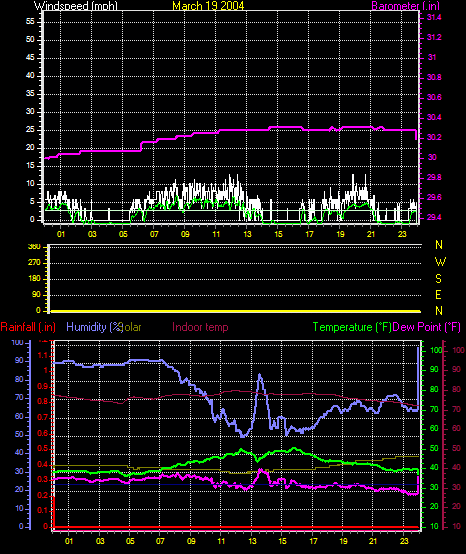Click the 55 mph windspeed scale value

click(30, 22)
